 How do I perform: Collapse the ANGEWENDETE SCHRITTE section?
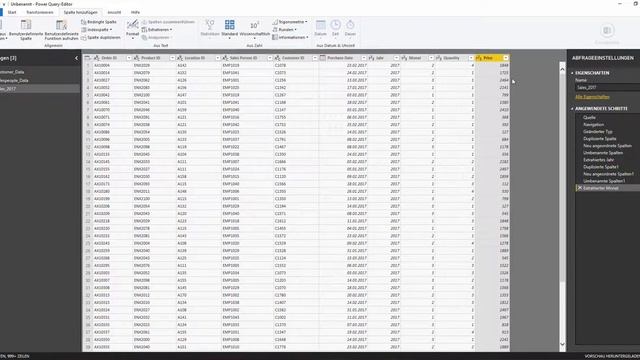pos(572,109)
